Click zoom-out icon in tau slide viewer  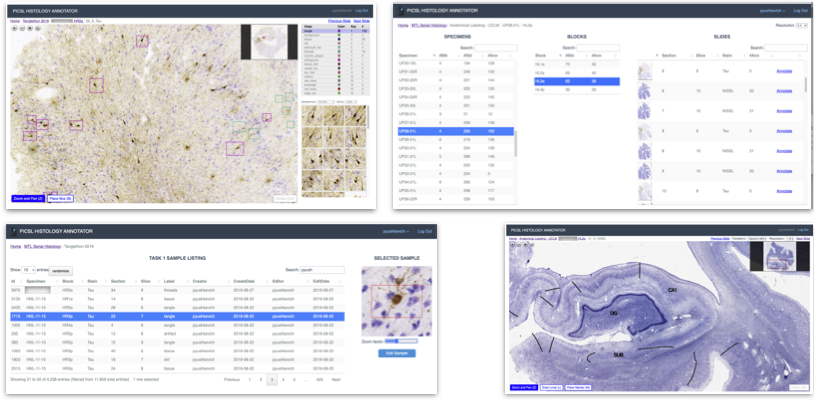[x=22, y=28]
